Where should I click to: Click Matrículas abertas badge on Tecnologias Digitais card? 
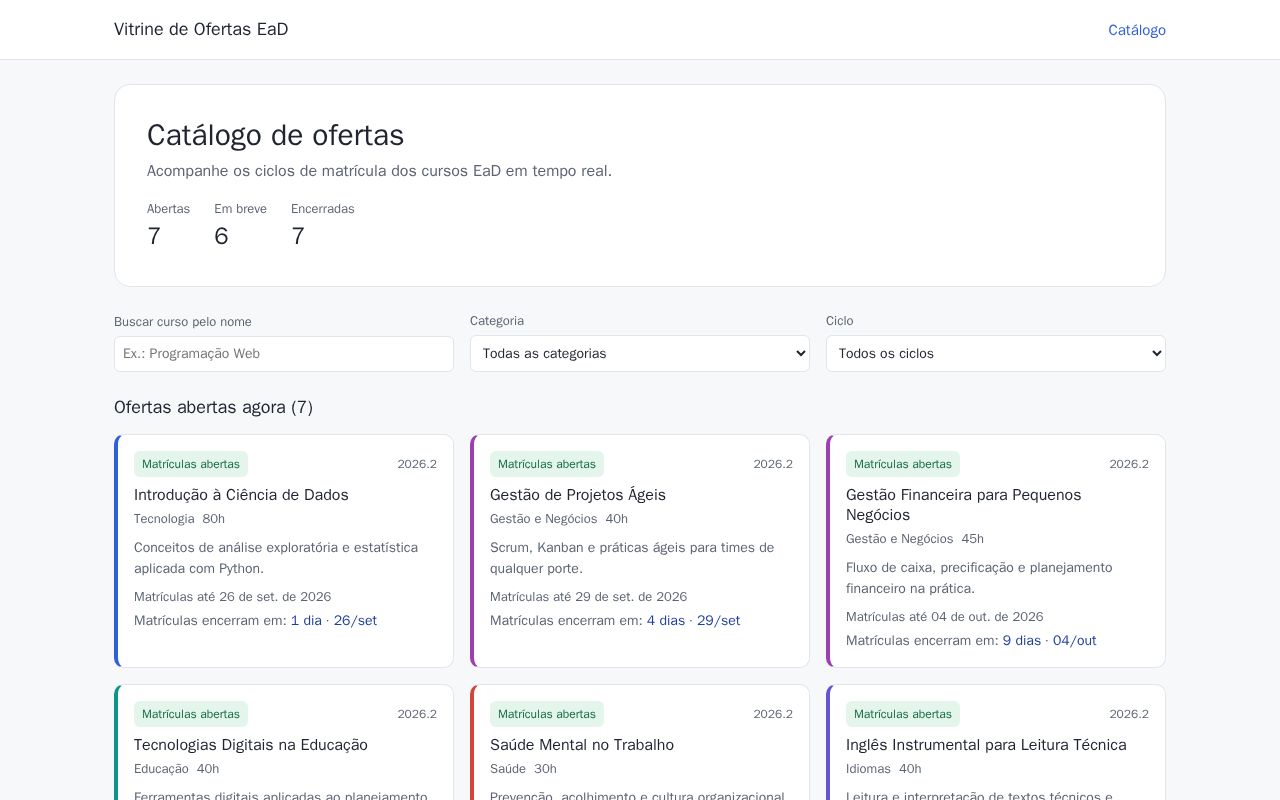[x=191, y=714]
